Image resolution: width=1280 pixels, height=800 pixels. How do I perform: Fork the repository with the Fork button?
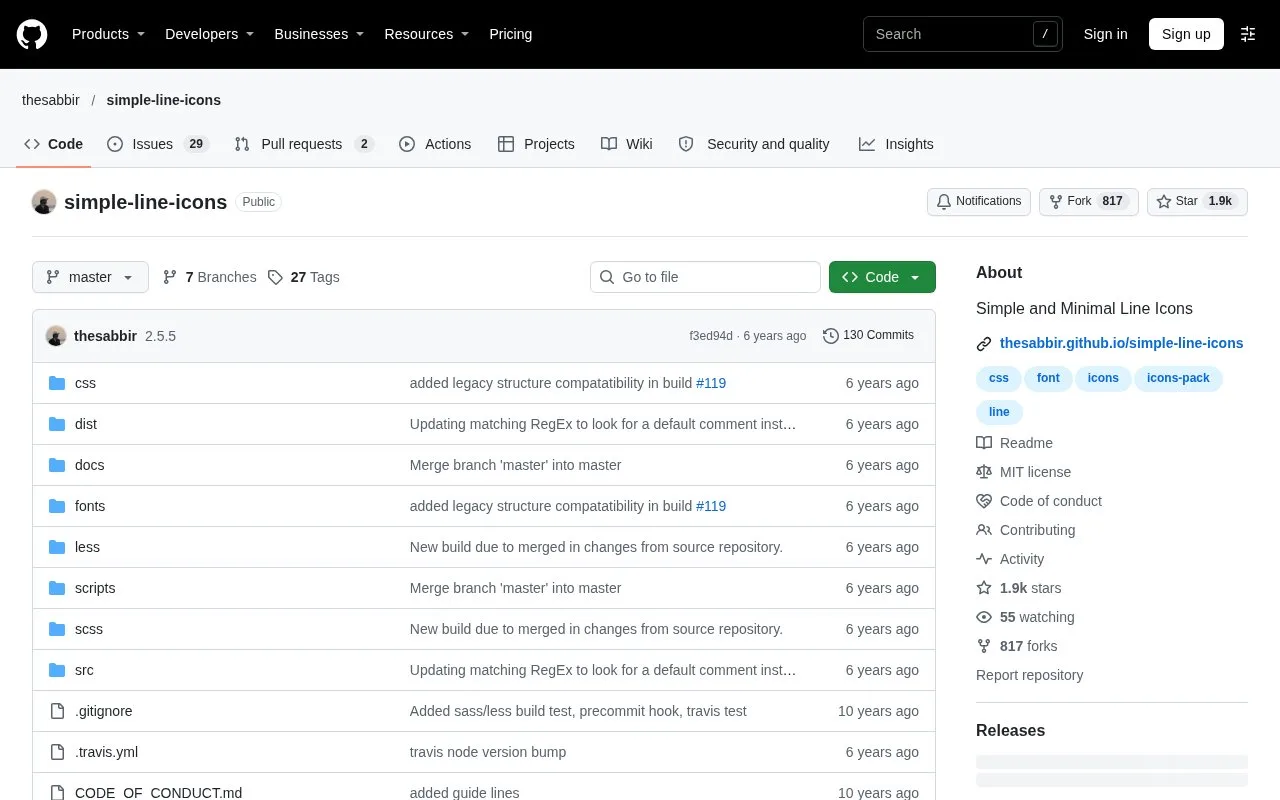coord(1088,201)
